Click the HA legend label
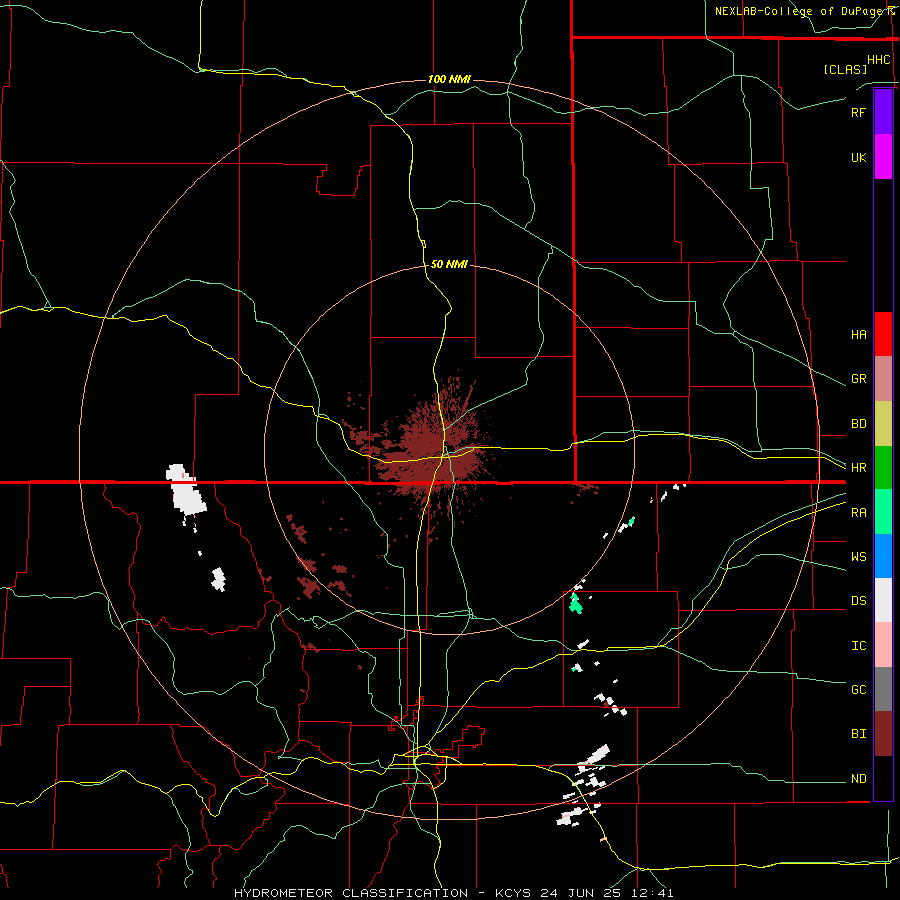This screenshot has width=900, height=900. coord(858,335)
